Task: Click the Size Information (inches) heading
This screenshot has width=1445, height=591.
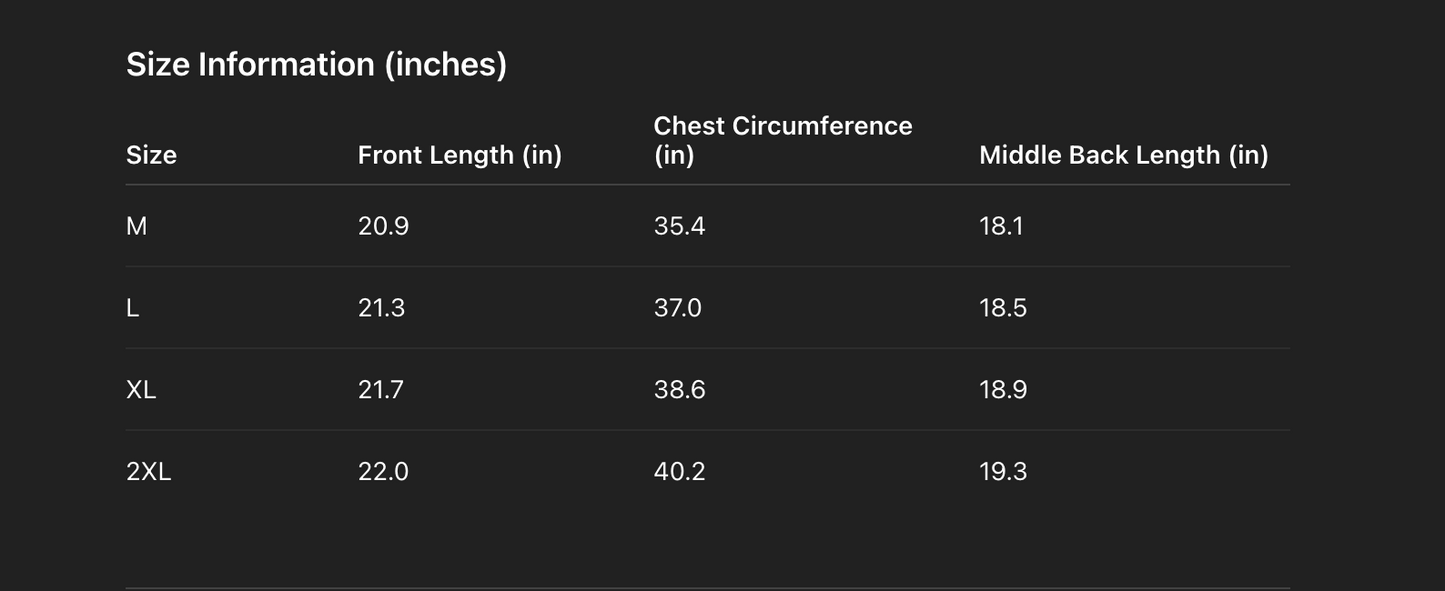Action: coord(316,64)
